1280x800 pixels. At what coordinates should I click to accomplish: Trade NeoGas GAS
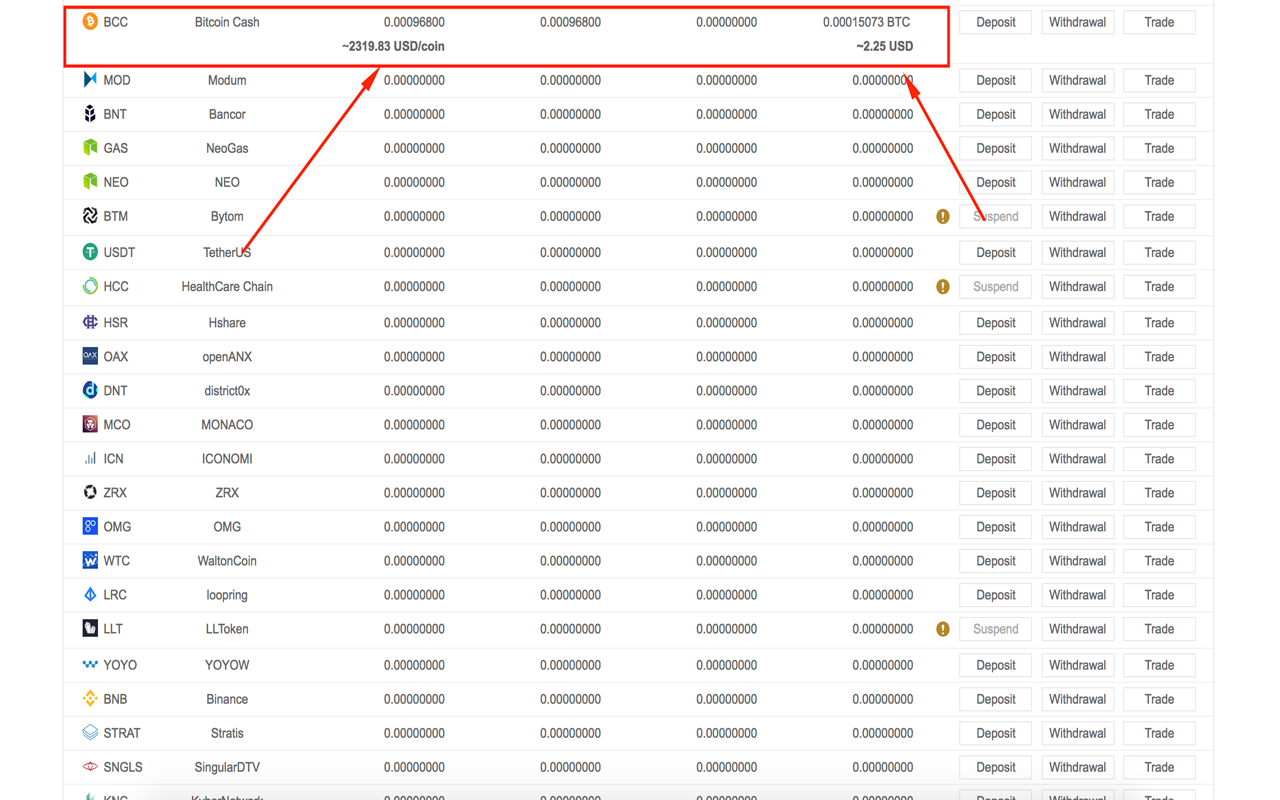pos(1159,148)
